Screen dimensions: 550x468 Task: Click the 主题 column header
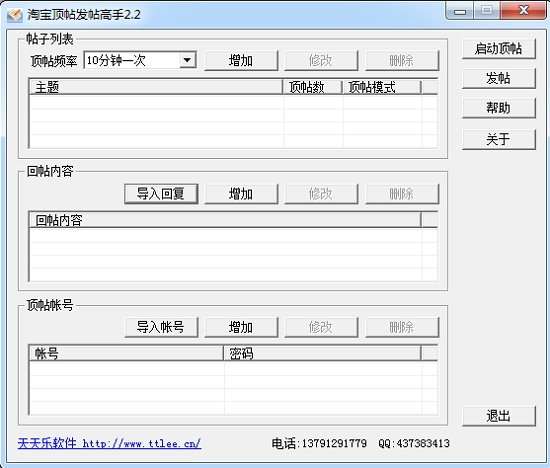(x=156, y=87)
